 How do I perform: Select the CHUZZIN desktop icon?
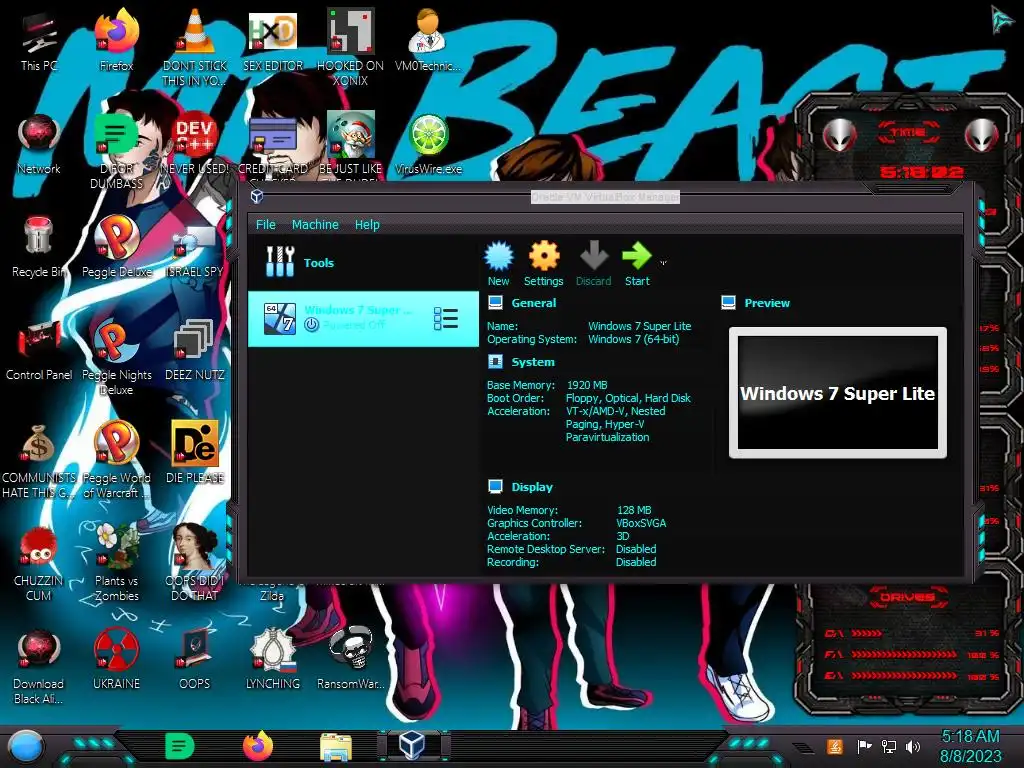pyautogui.click(x=38, y=547)
